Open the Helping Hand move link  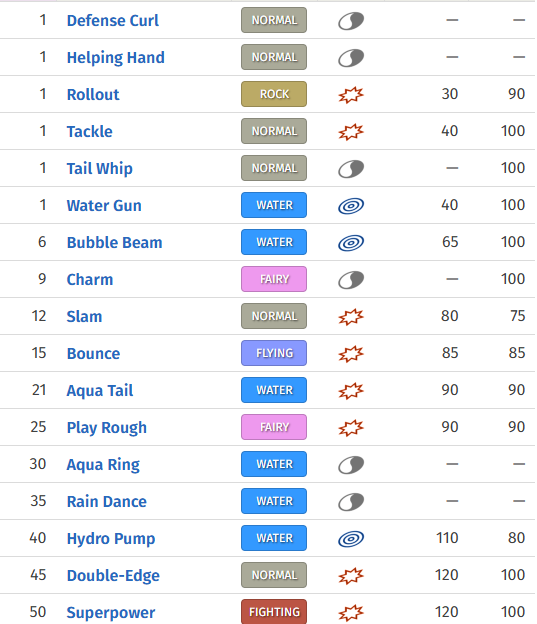coord(115,58)
